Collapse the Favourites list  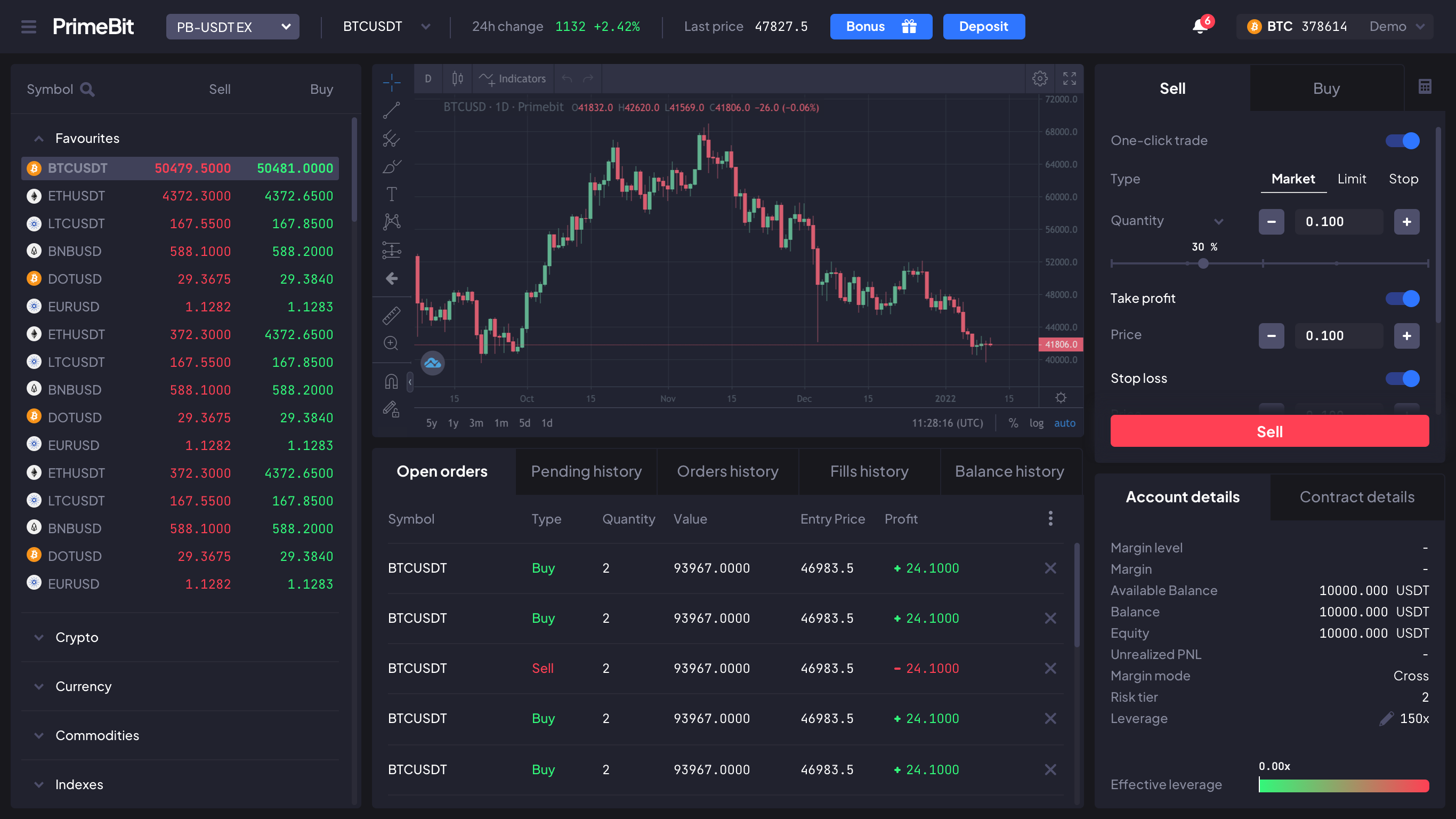[38, 139]
